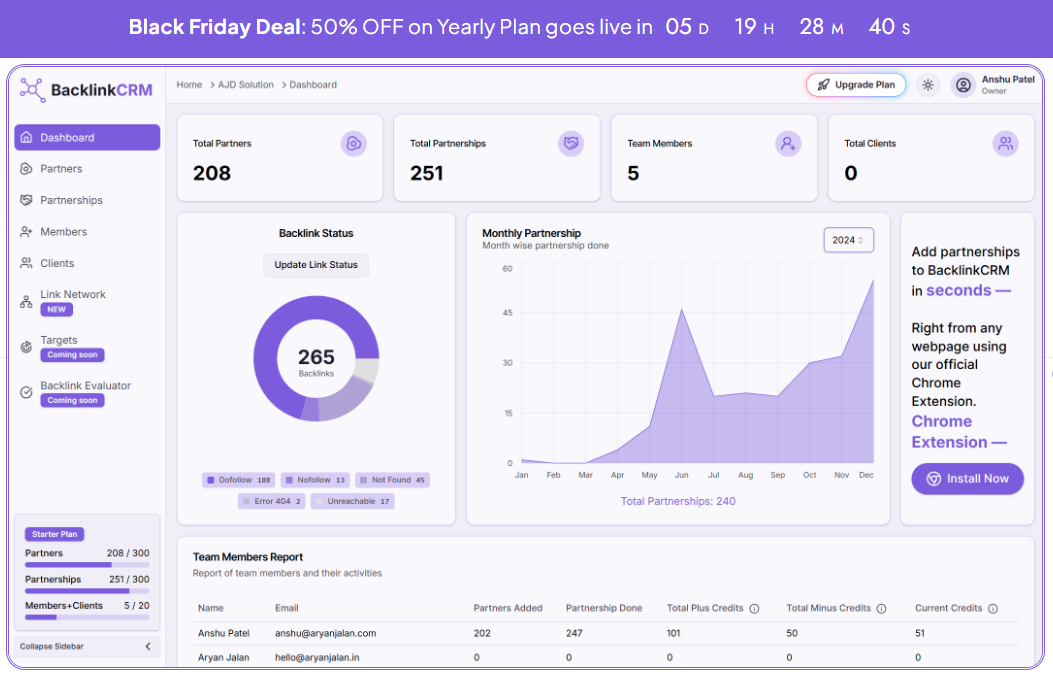Screen dimensions: 1053x681
Task: Click the Upgrade Plan button
Action: (855, 85)
